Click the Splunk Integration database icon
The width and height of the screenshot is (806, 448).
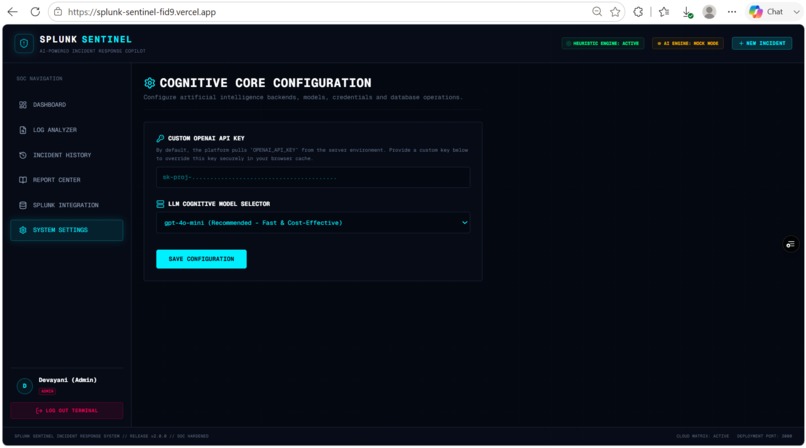[x=23, y=205]
